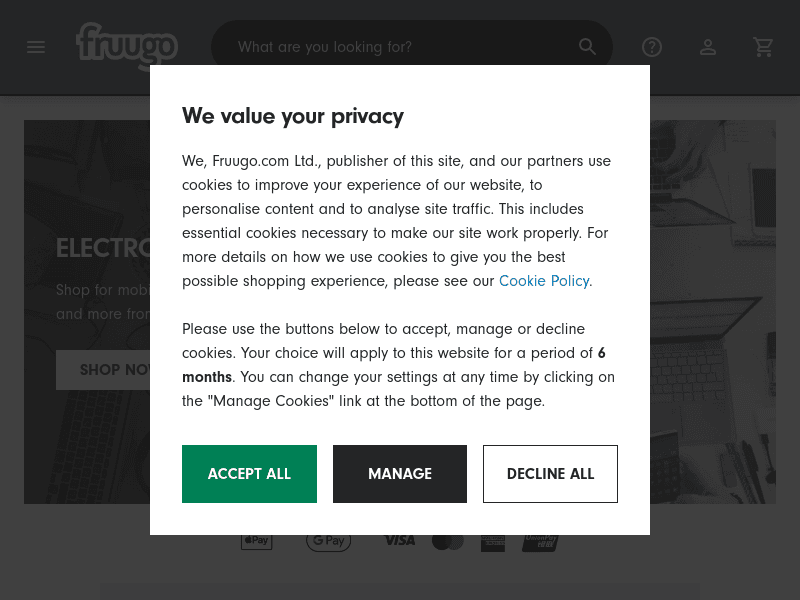
Task: Open the Cookie Policy link
Action: coord(543,281)
